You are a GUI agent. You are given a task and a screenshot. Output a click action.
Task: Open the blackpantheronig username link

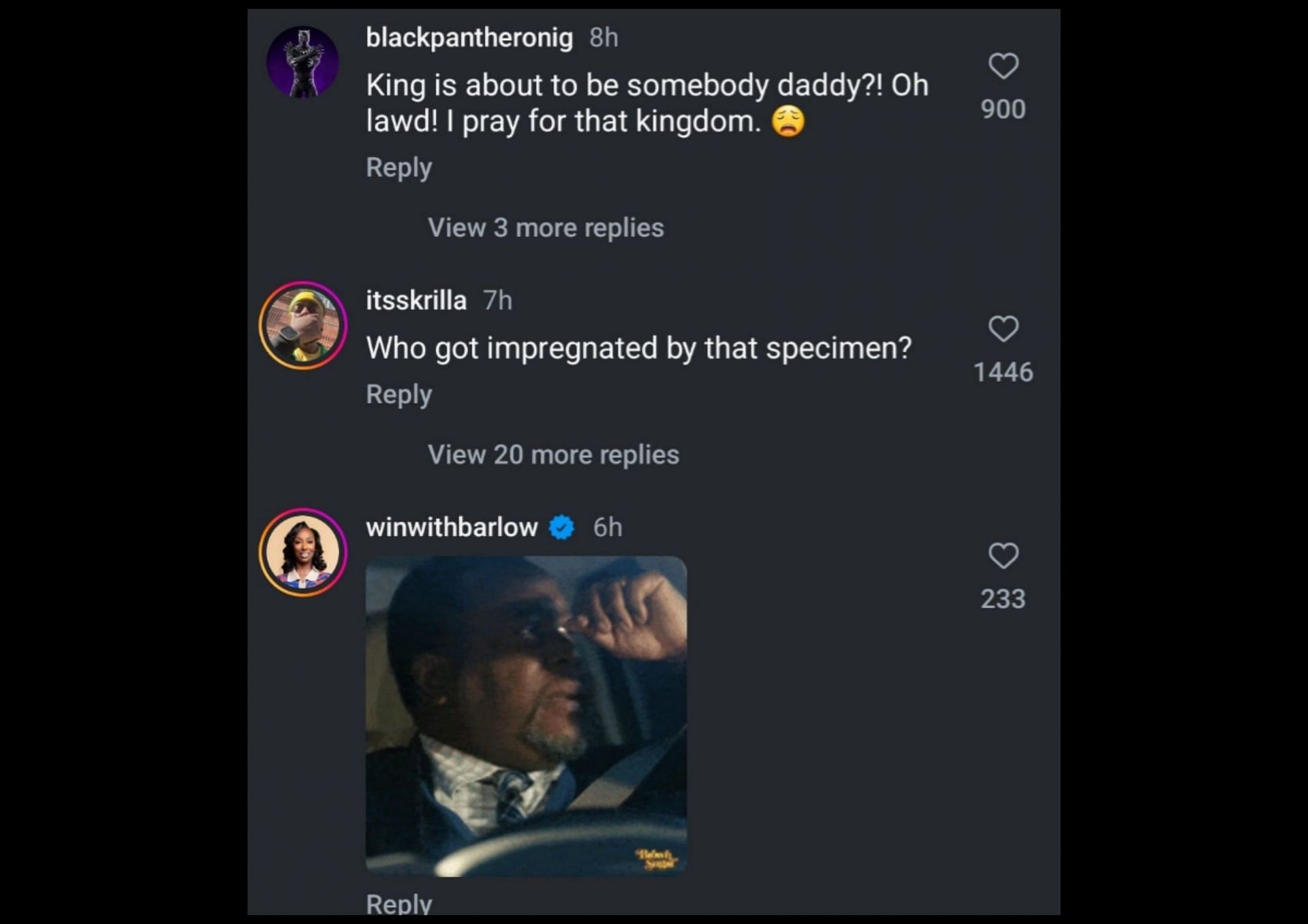point(469,37)
